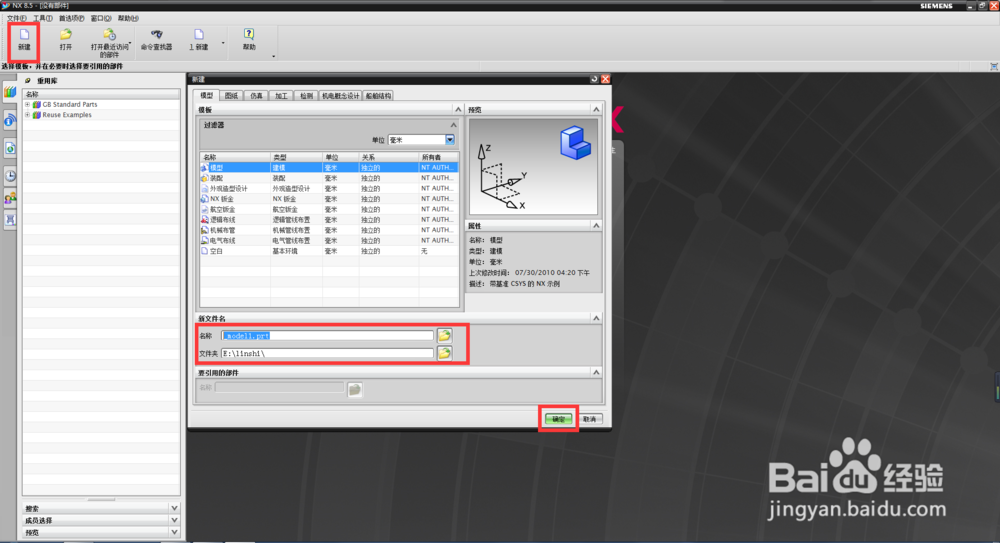Open dropdown arrow next to 打开最近访问的部件
Screen dimensions: 1000x543
pos(130,43)
